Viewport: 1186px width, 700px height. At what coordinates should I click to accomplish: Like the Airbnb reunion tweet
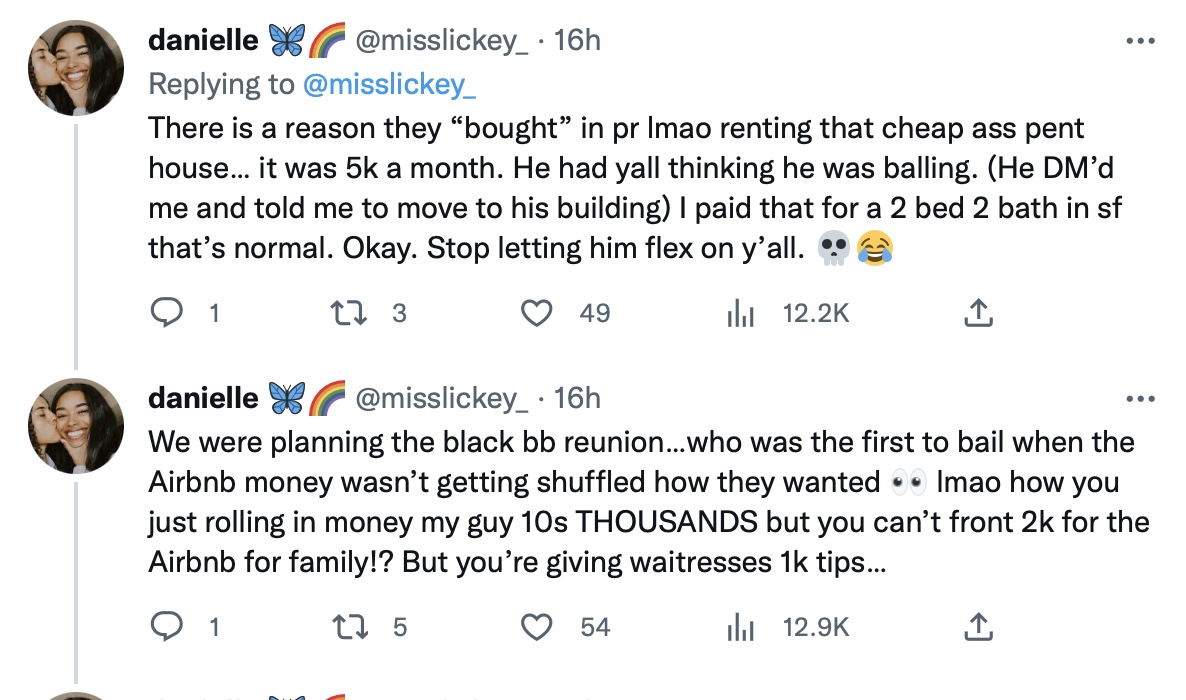[539, 627]
